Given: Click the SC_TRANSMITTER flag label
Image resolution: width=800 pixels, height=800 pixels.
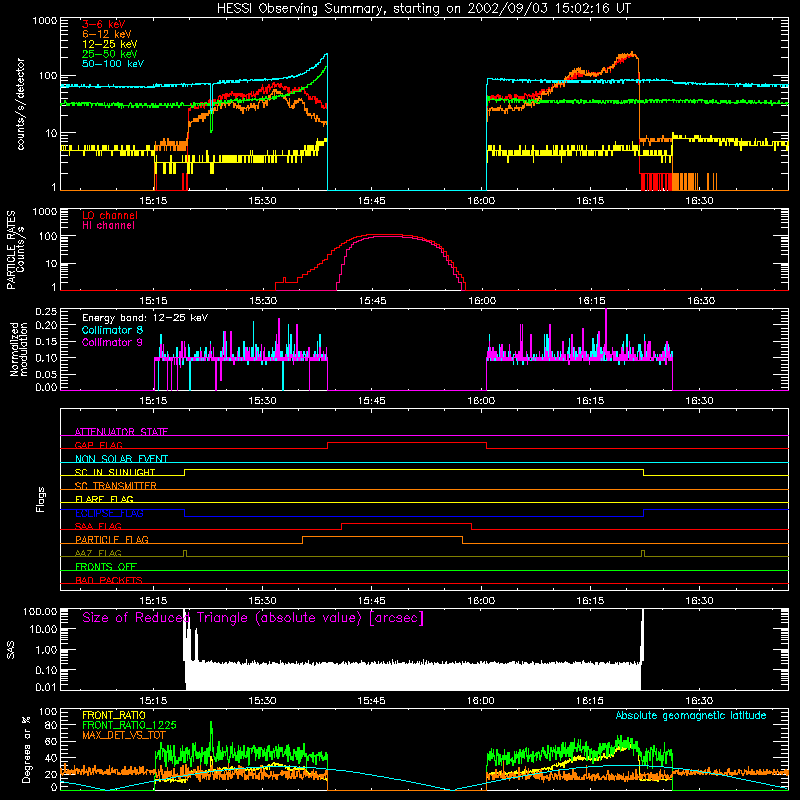Looking at the screenshot, I should coord(116,485).
